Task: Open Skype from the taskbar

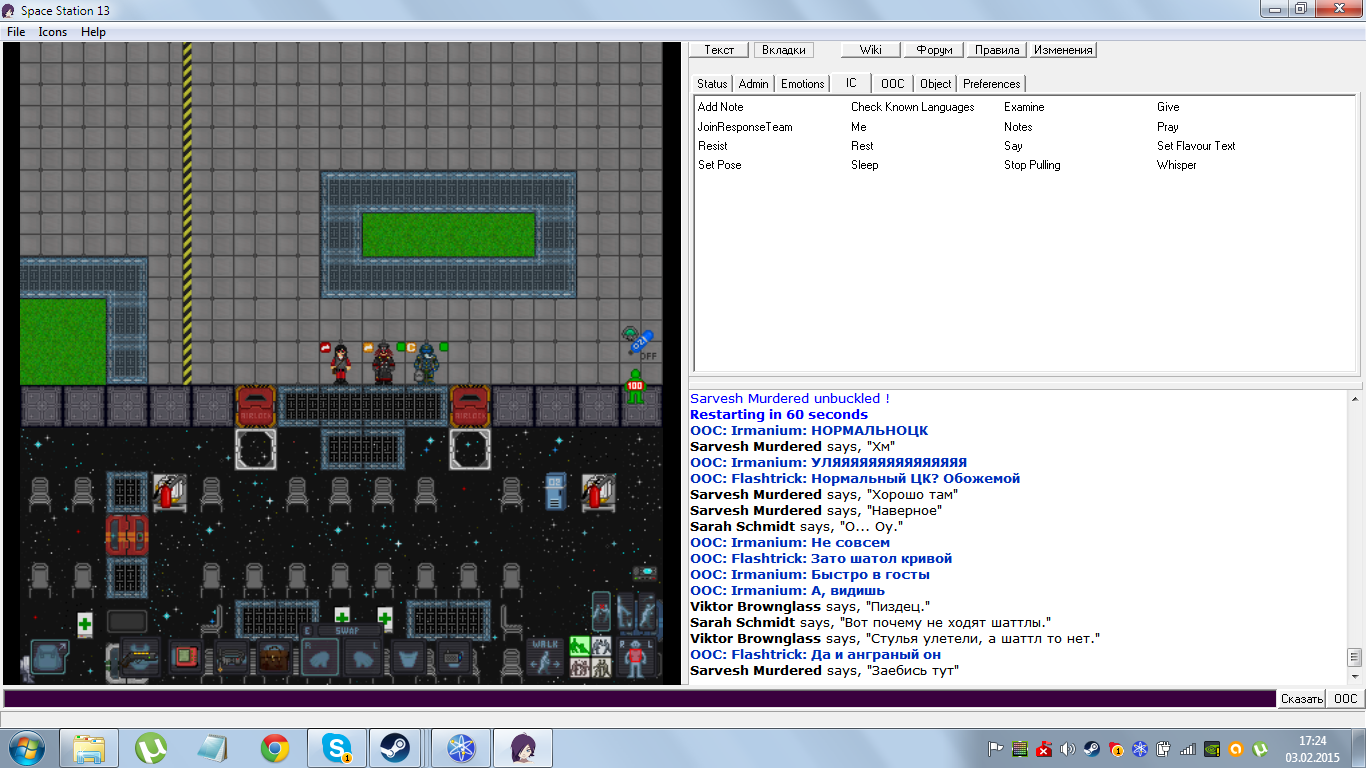Action: pos(337,748)
